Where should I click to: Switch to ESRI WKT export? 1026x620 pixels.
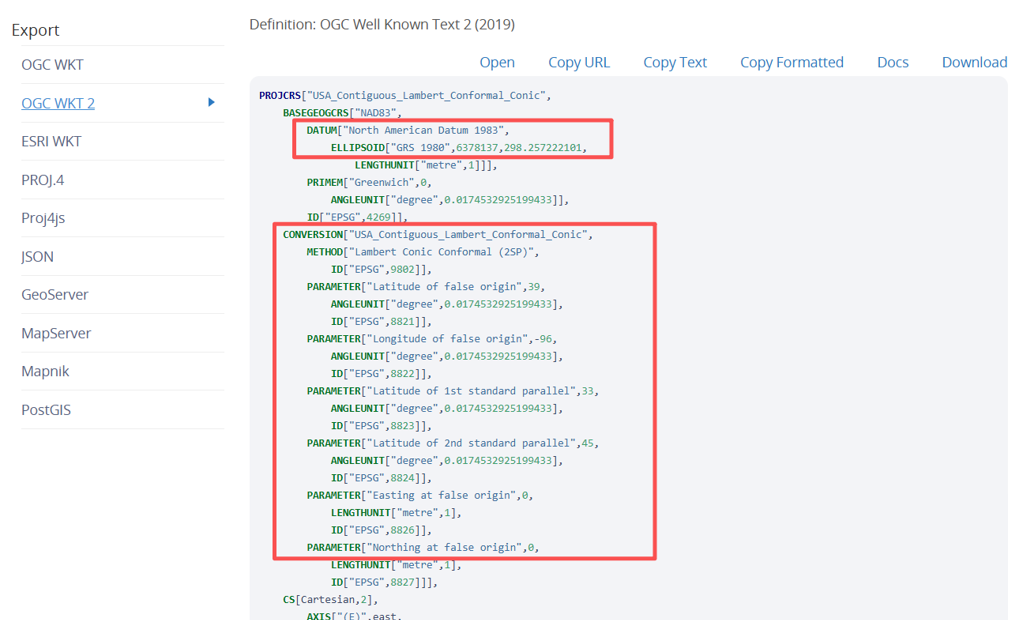click(51, 141)
